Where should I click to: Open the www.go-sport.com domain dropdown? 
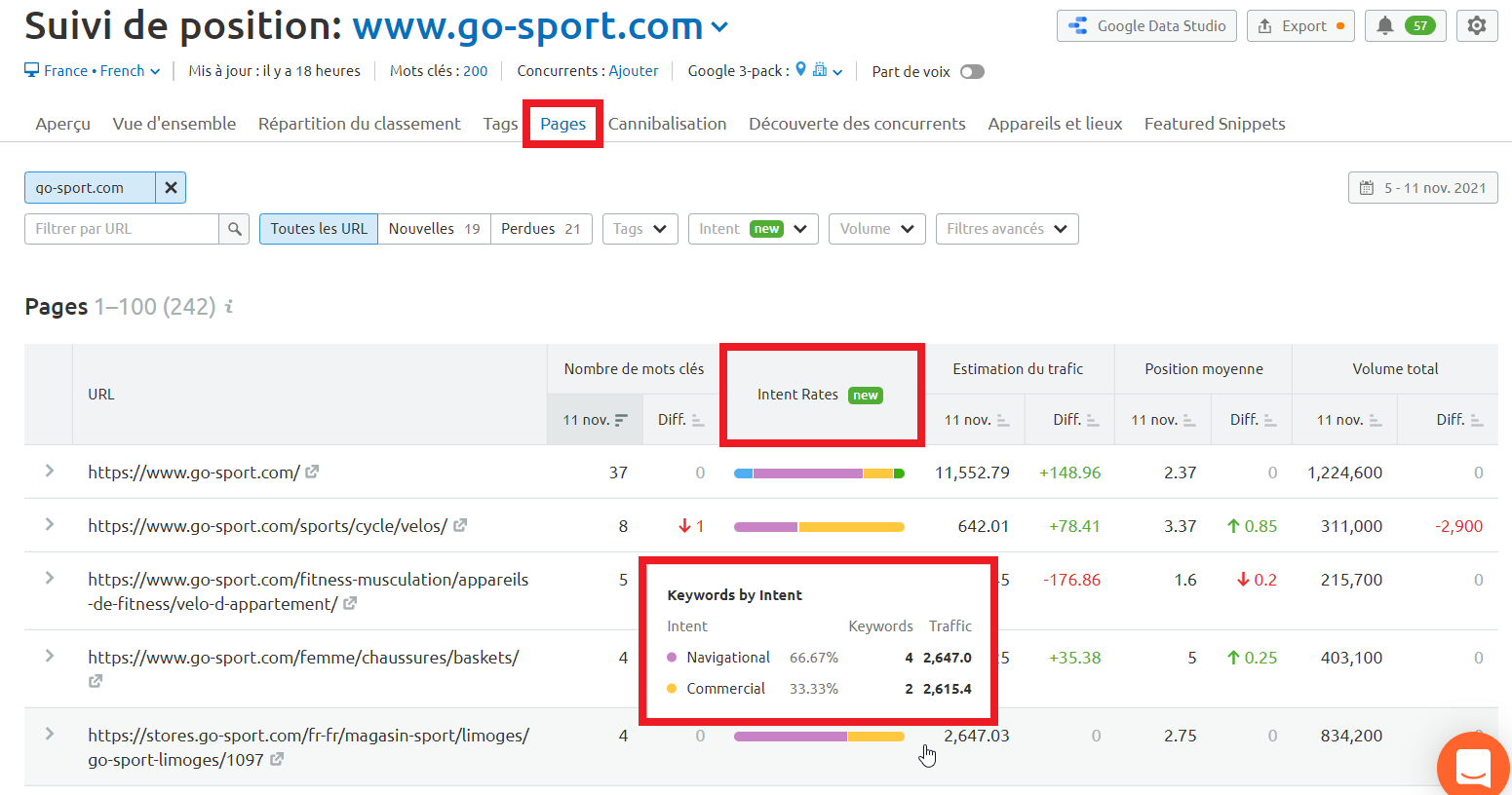tap(540, 26)
